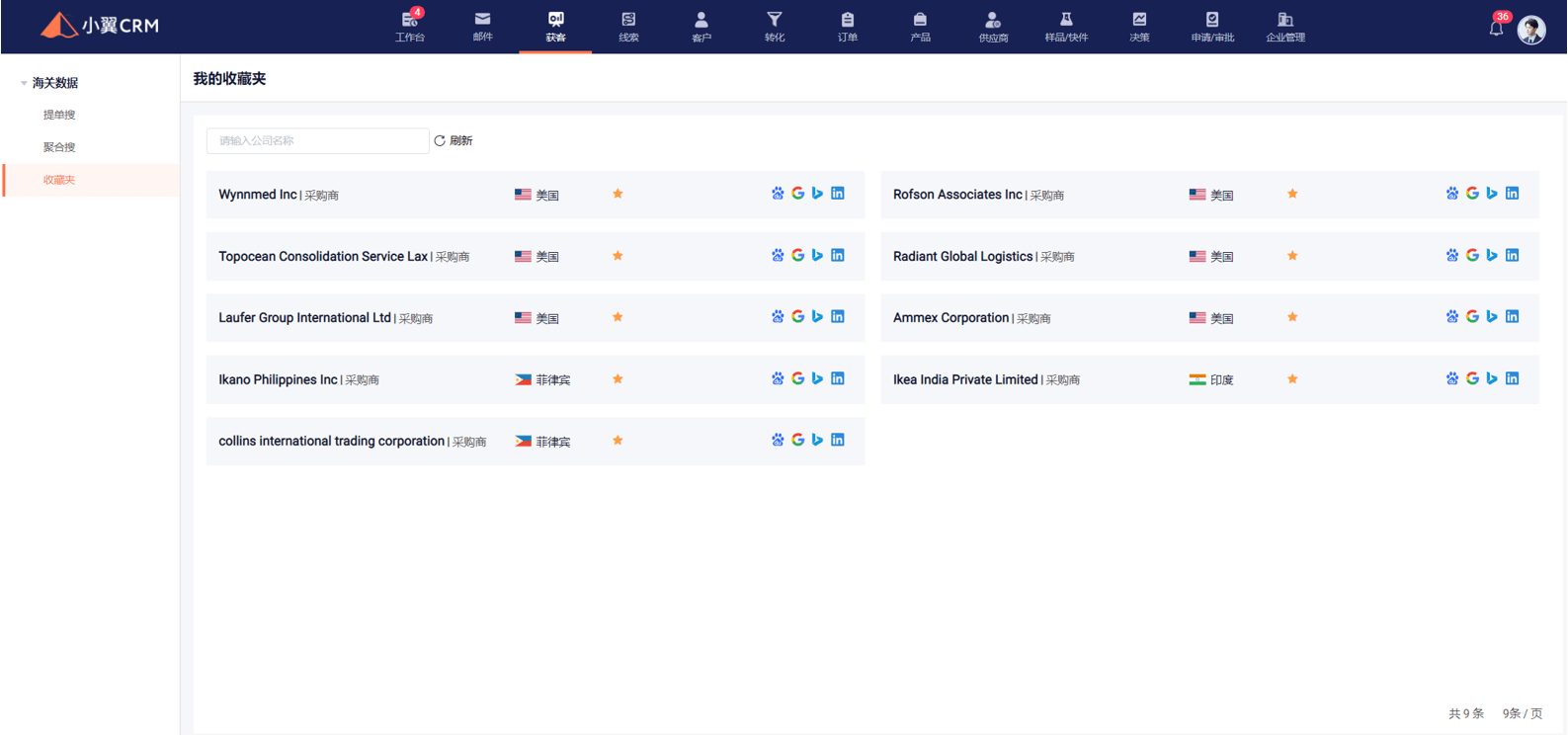This screenshot has width=1568, height=741.
Task: Go to the 订单 orders section
Action: point(848,27)
